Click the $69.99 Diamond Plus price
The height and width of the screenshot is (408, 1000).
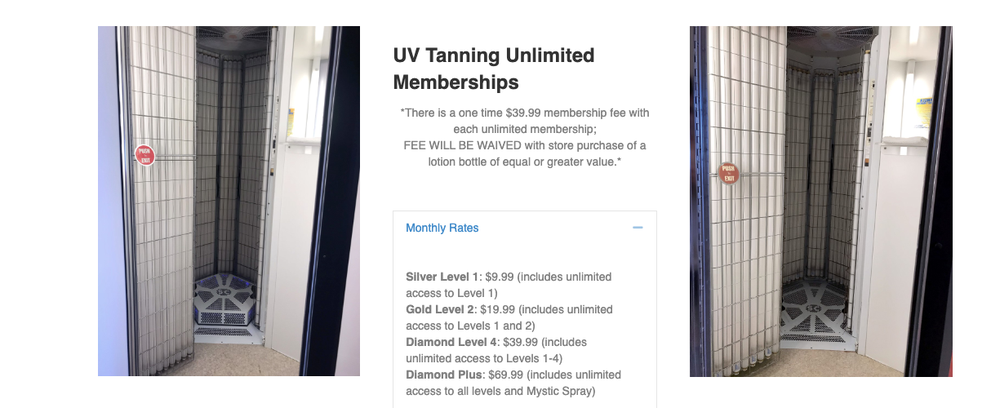tap(509, 374)
